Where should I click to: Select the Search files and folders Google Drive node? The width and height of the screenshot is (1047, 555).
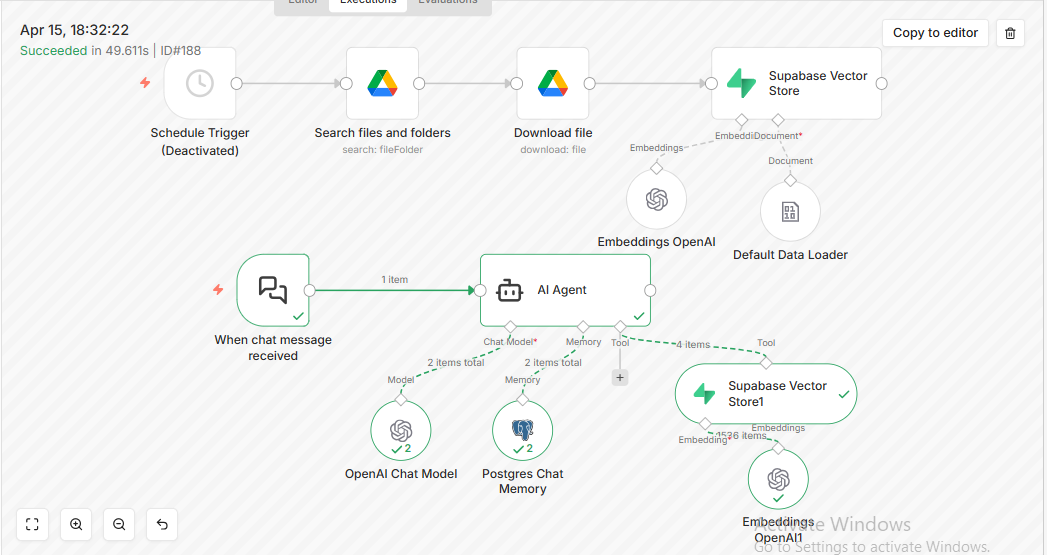[383, 83]
